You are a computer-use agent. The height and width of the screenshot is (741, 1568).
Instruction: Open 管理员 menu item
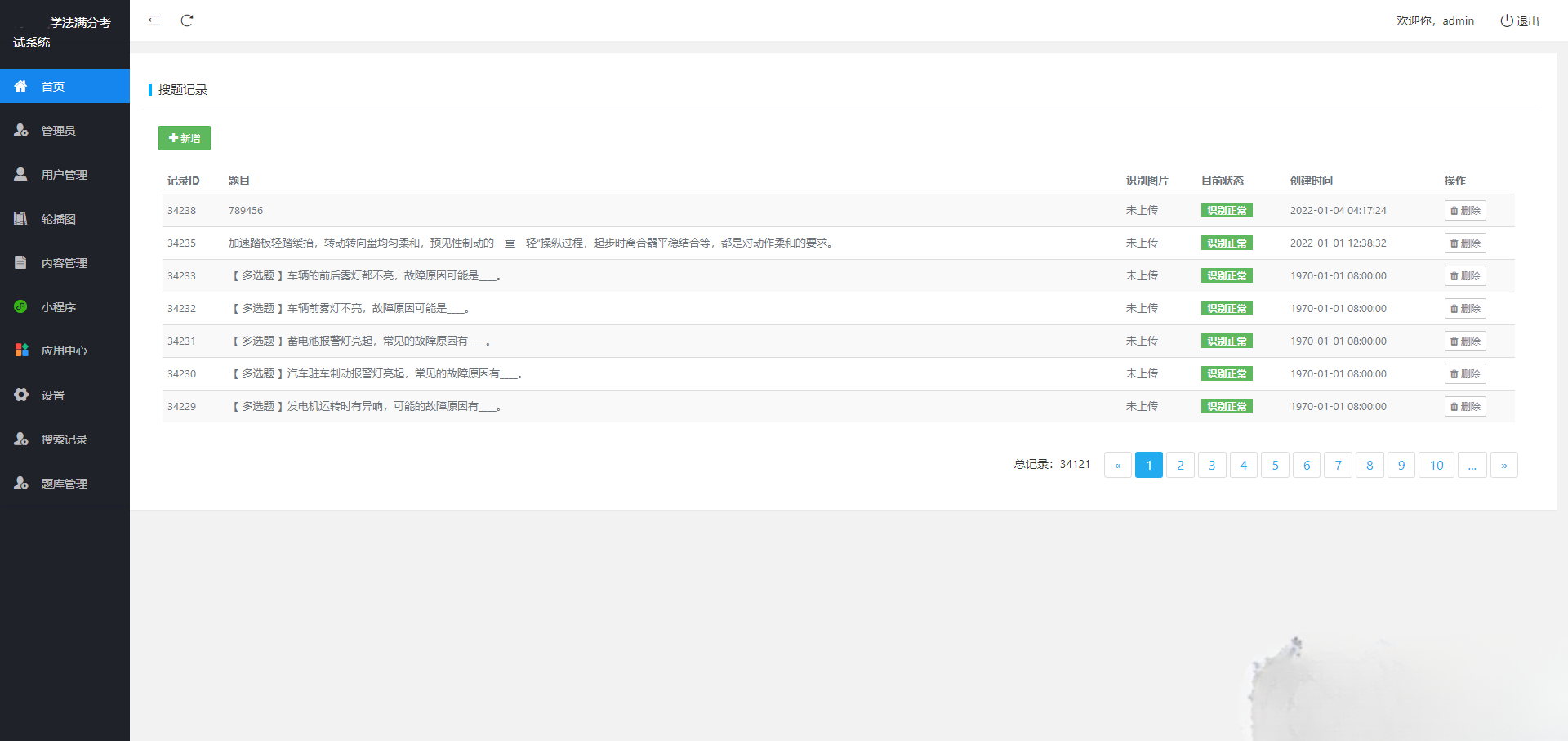[65, 130]
